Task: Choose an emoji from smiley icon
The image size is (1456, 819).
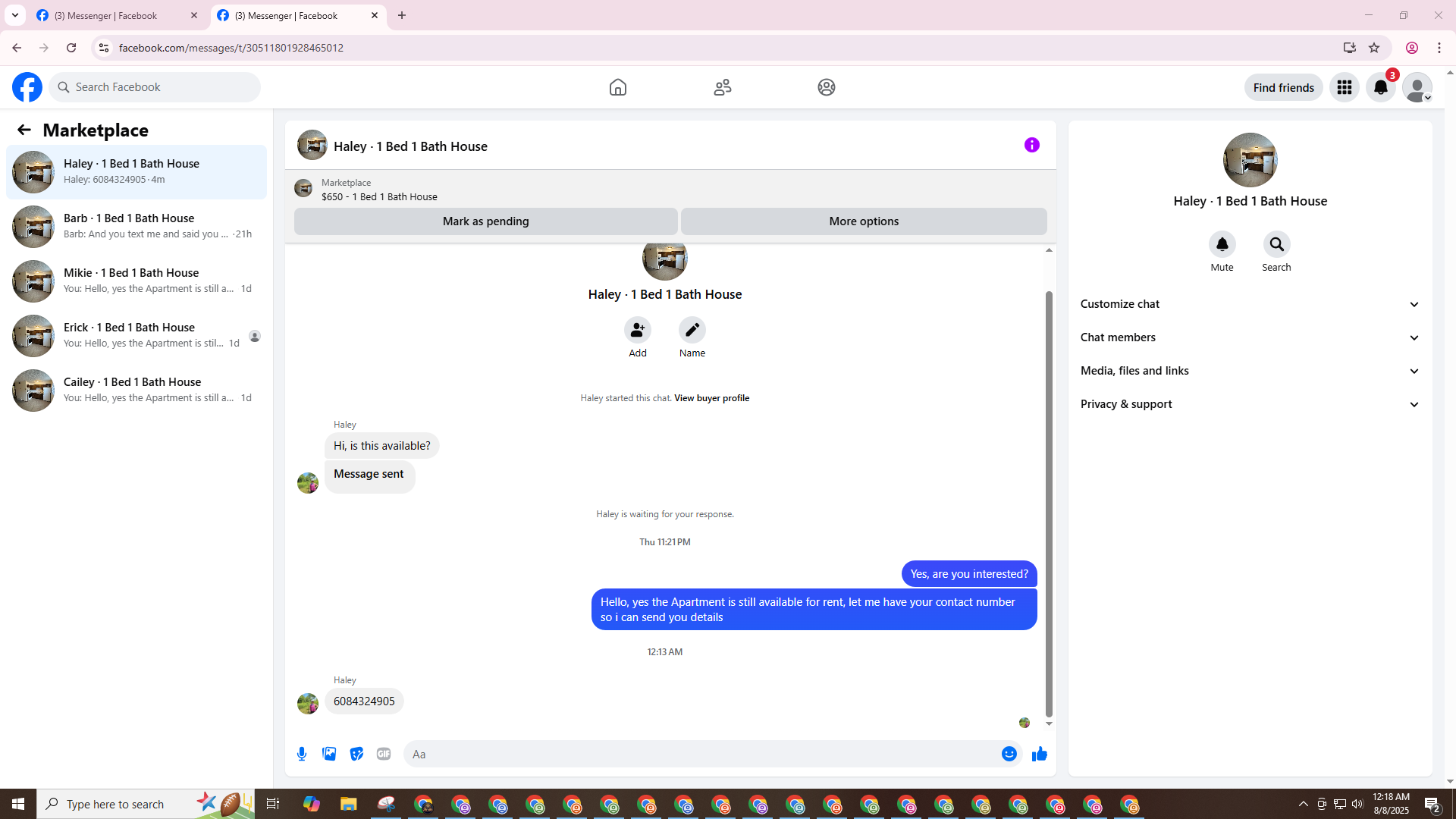Action: [x=1009, y=754]
